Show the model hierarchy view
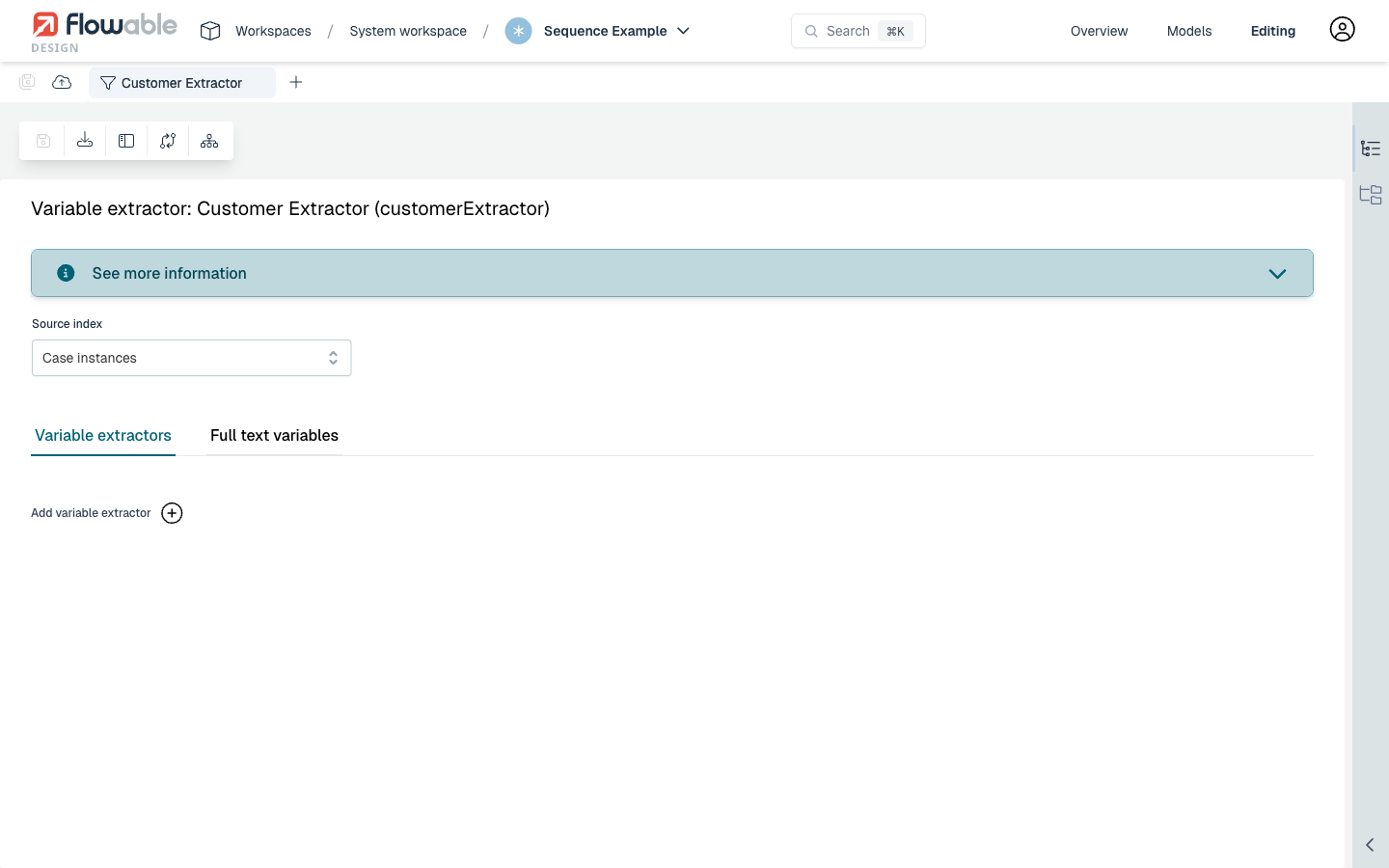 click(208, 140)
